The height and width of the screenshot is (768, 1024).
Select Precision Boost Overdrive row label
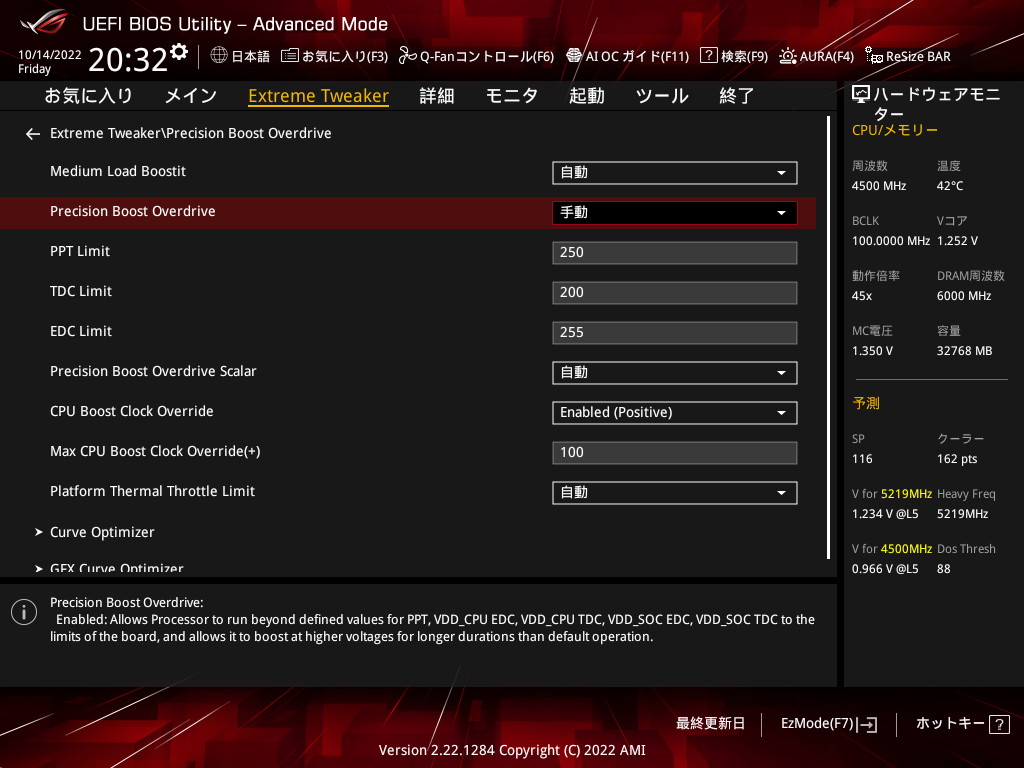[133, 212]
